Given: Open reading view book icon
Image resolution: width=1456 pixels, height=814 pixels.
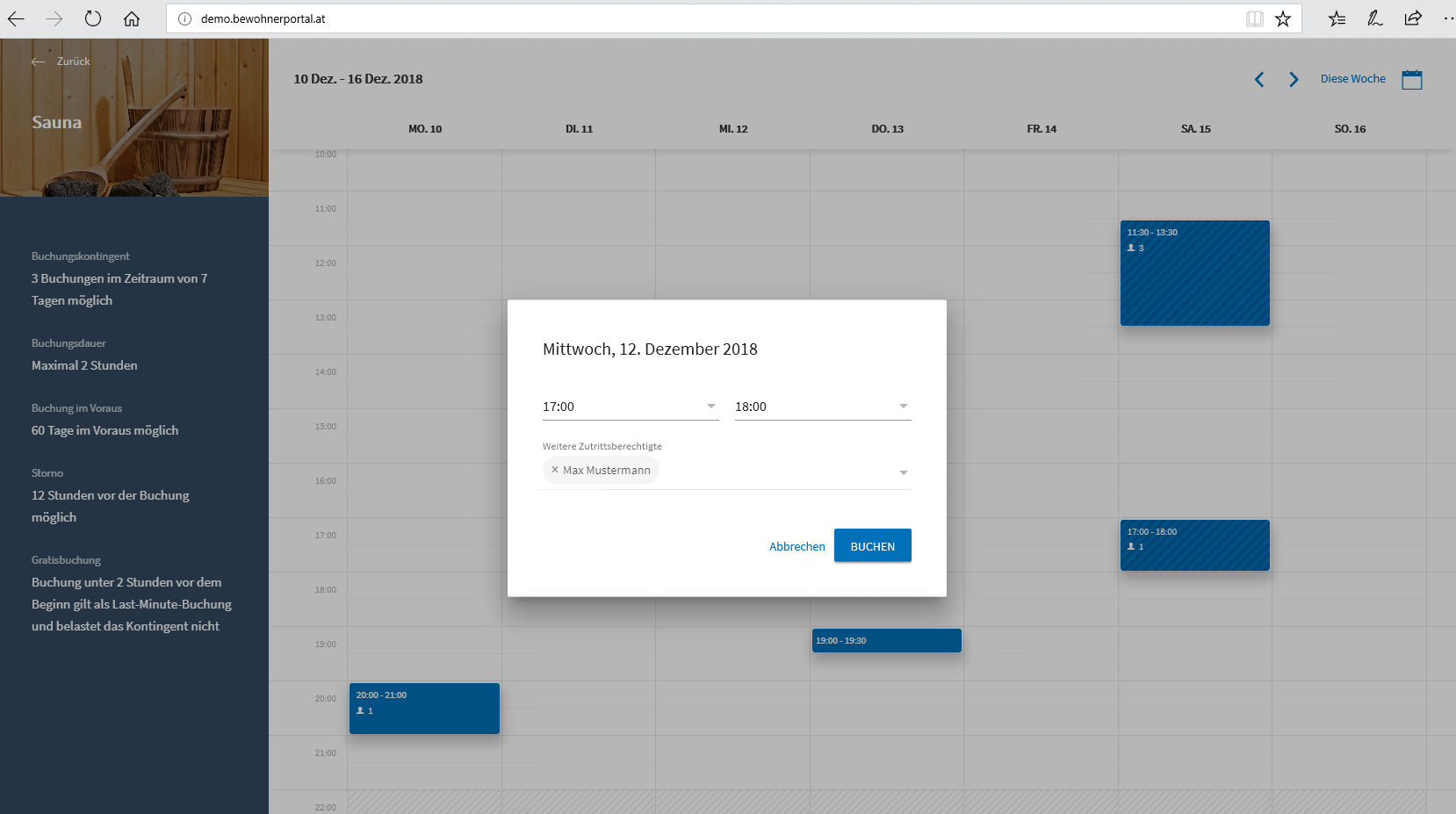Looking at the screenshot, I should (1255, 18).
